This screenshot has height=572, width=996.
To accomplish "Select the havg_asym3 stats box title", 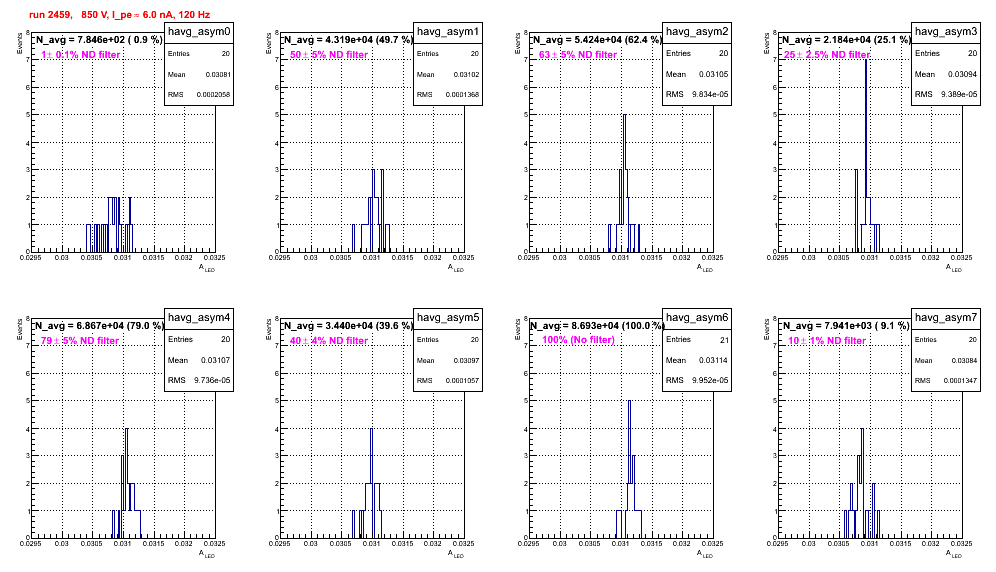I will 946,32.
